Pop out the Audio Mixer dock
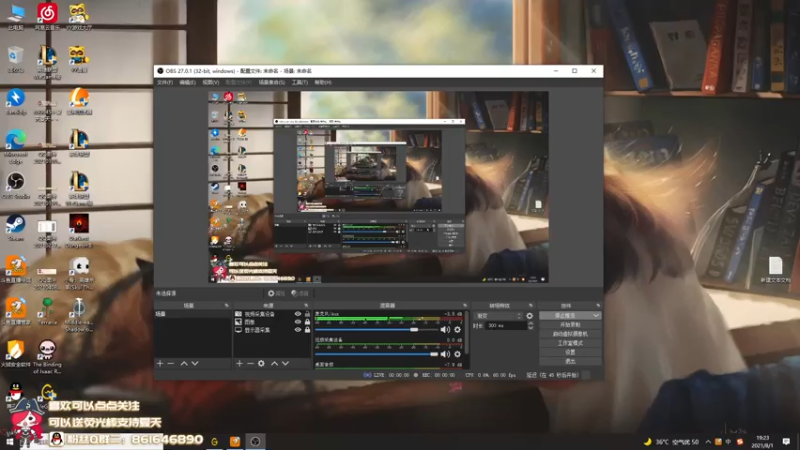This screenshot has height=450, width=800. pos(465,305)
